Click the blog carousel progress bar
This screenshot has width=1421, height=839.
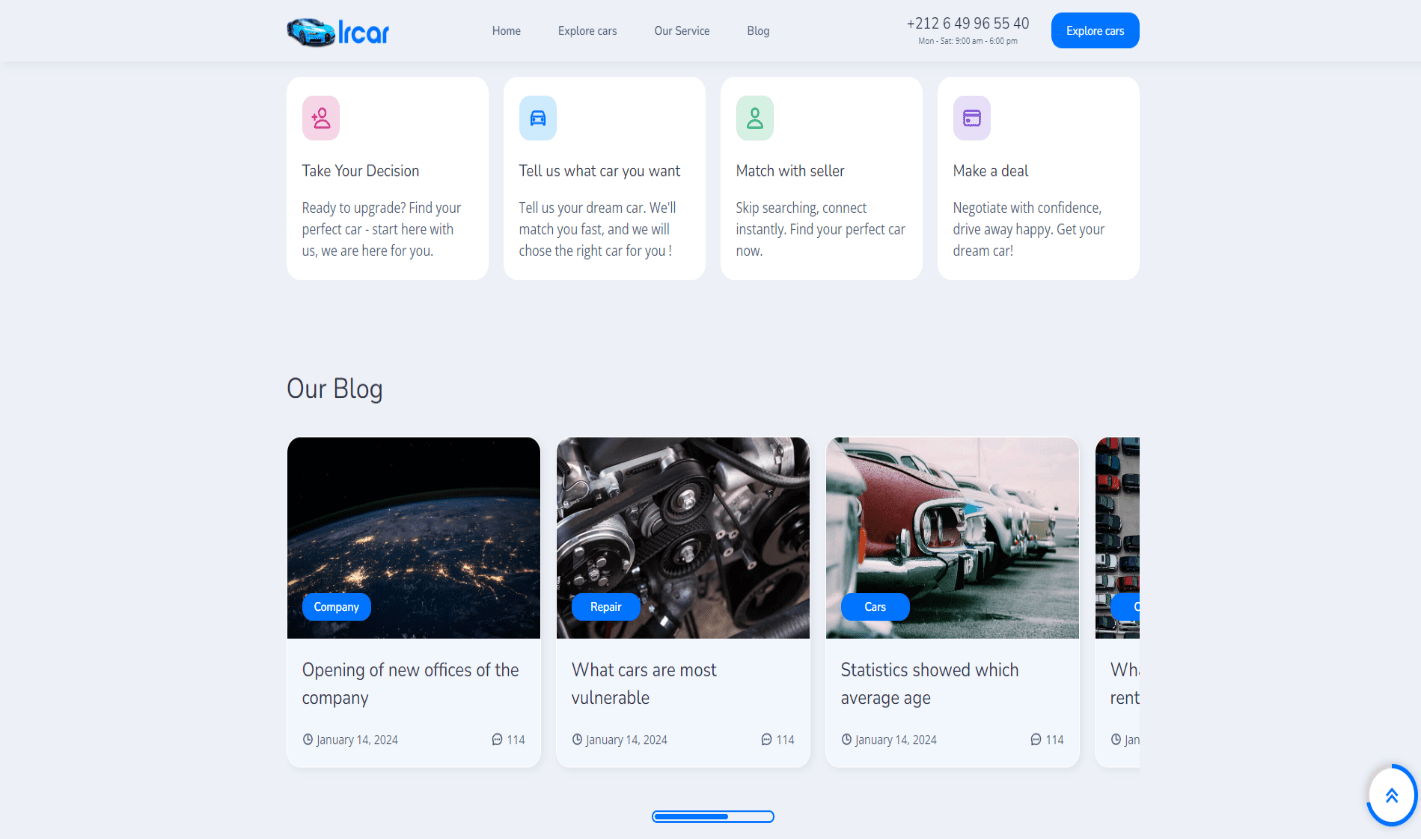(x=713, y=817)
